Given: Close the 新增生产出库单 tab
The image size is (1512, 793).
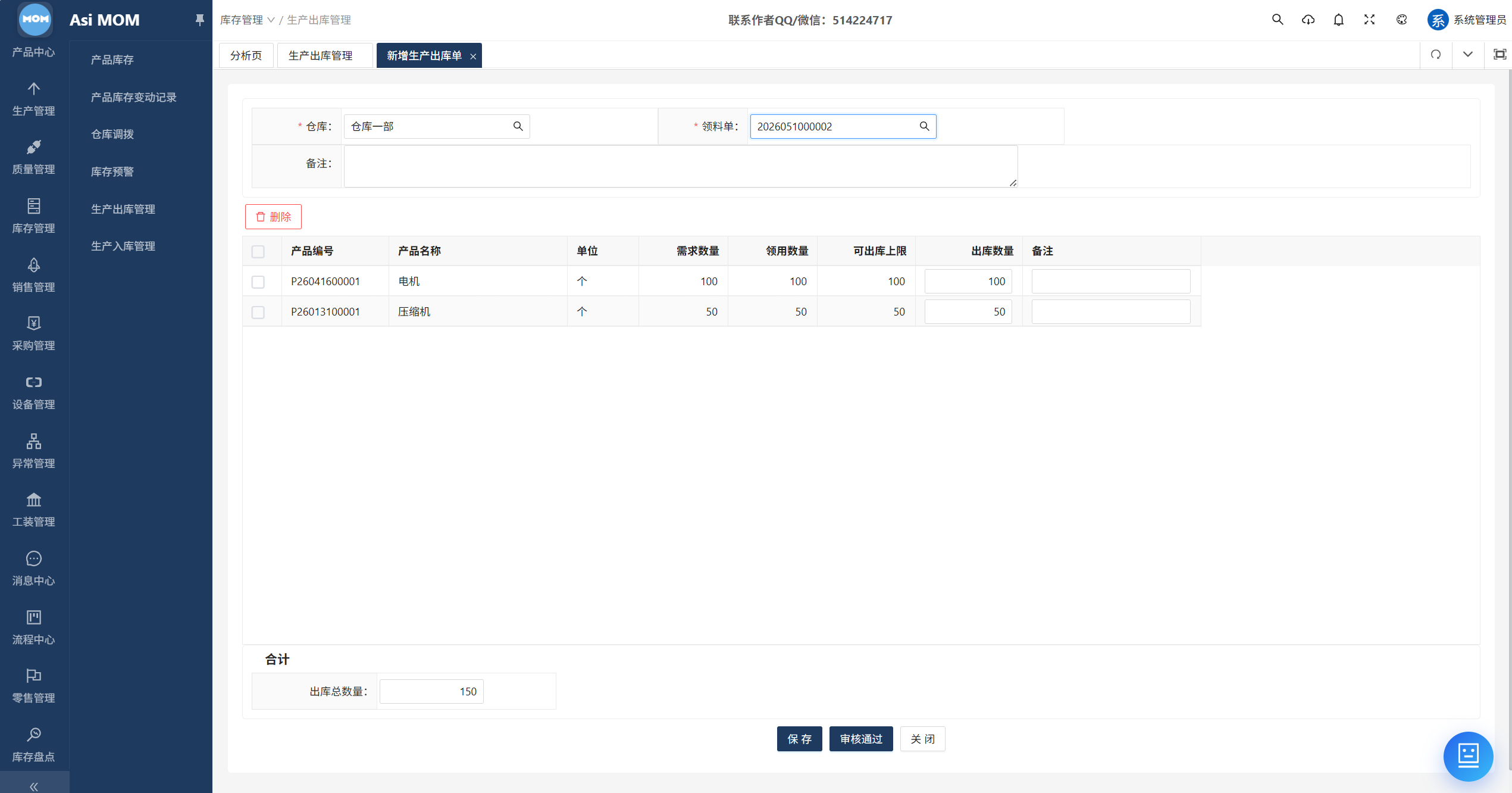Looking at the screenshot, I should (473, 57).
